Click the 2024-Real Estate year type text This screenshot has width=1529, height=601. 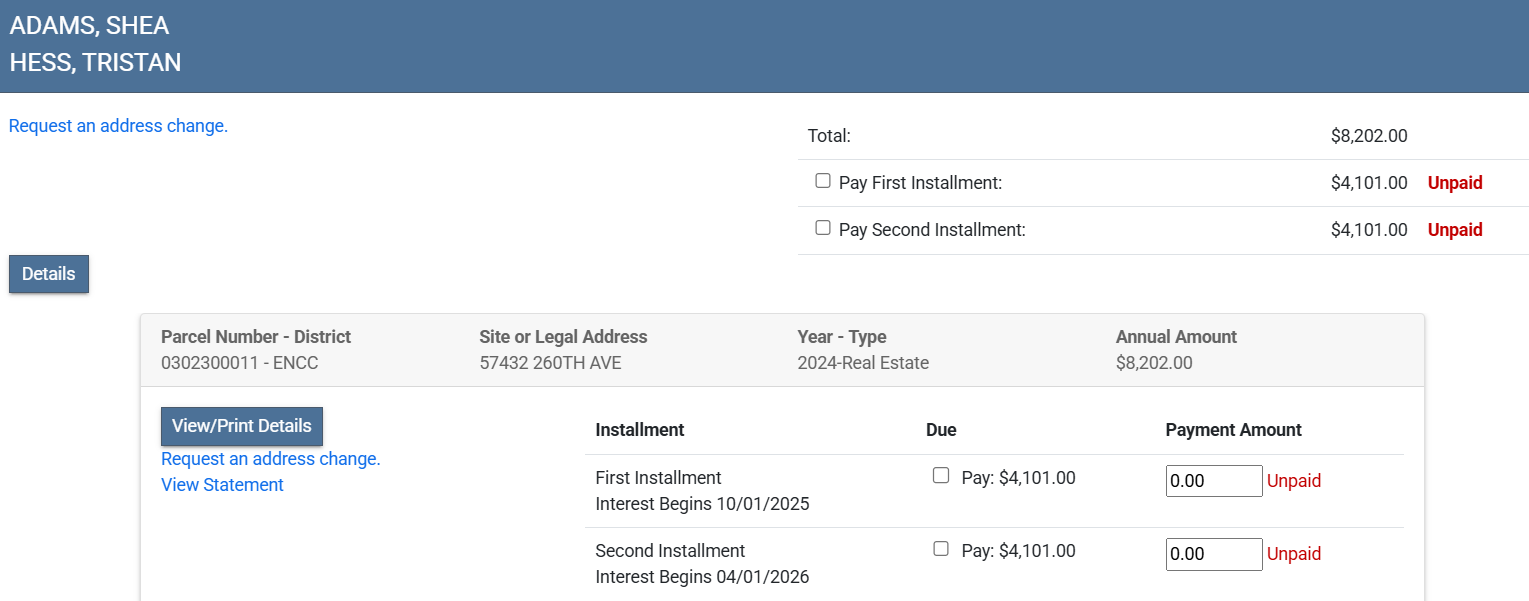coord(863,363)
